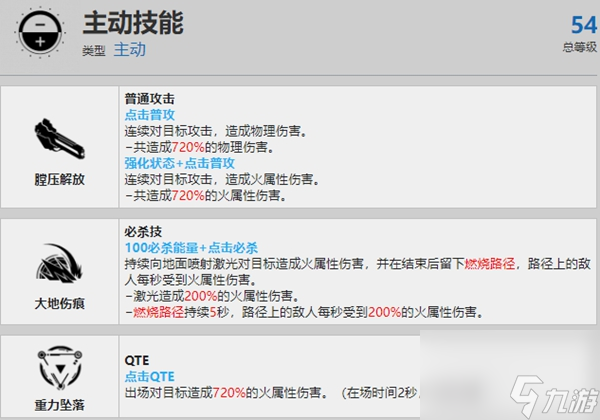
Task: Select the 膛压解放 gun skill icon
Action: click(60, 139)
